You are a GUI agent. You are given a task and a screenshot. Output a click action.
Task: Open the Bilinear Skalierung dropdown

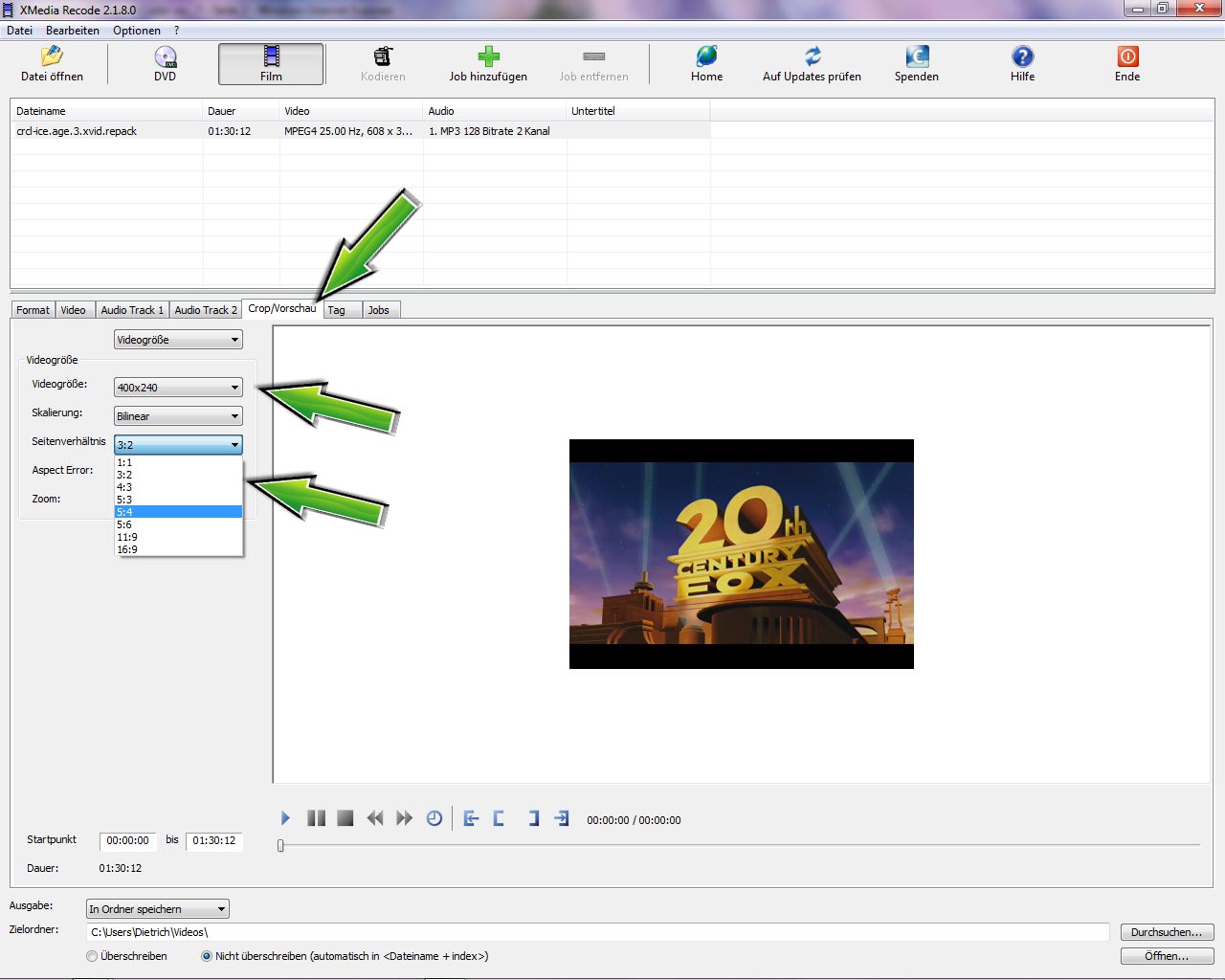[x=178, y=416]
